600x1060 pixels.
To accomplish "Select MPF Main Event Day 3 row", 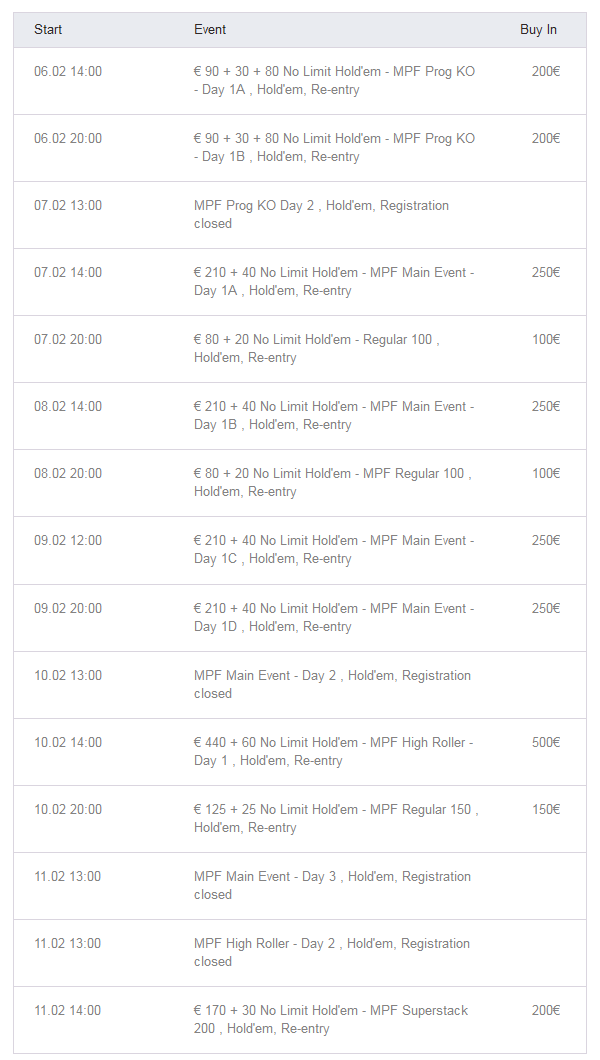I will [x=332, y=886].
